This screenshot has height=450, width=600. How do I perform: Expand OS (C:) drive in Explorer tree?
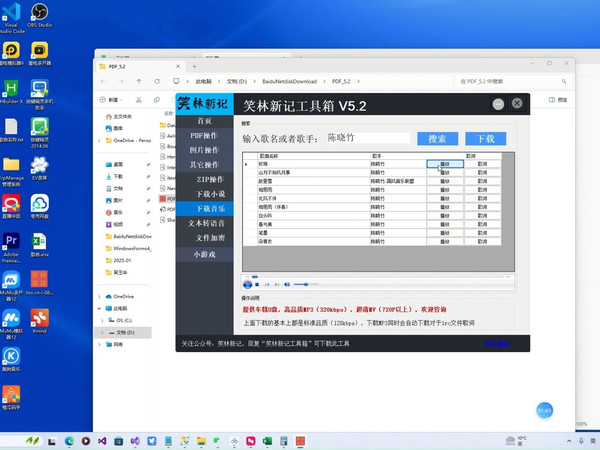pyautogui.click(x=102, y=320)
